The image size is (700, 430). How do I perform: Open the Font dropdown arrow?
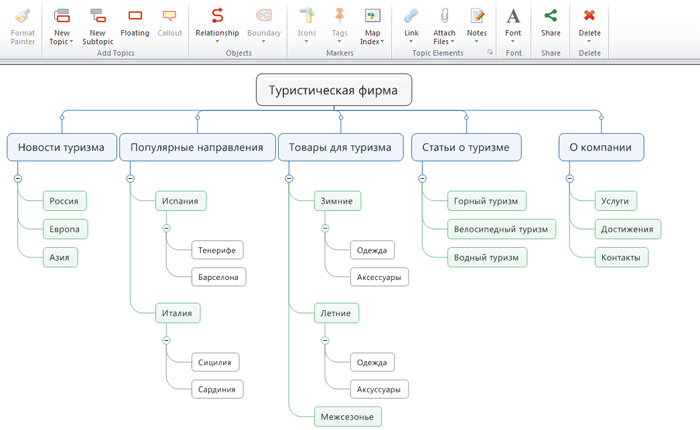coord(513,42)
